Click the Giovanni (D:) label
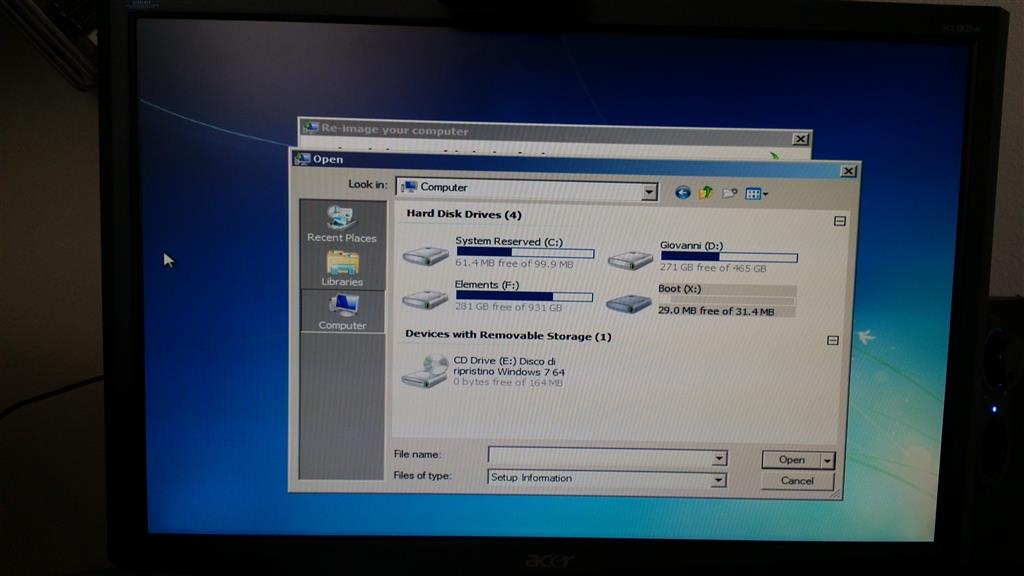This screenshot has height=576, width=1024. coord(691,246)
